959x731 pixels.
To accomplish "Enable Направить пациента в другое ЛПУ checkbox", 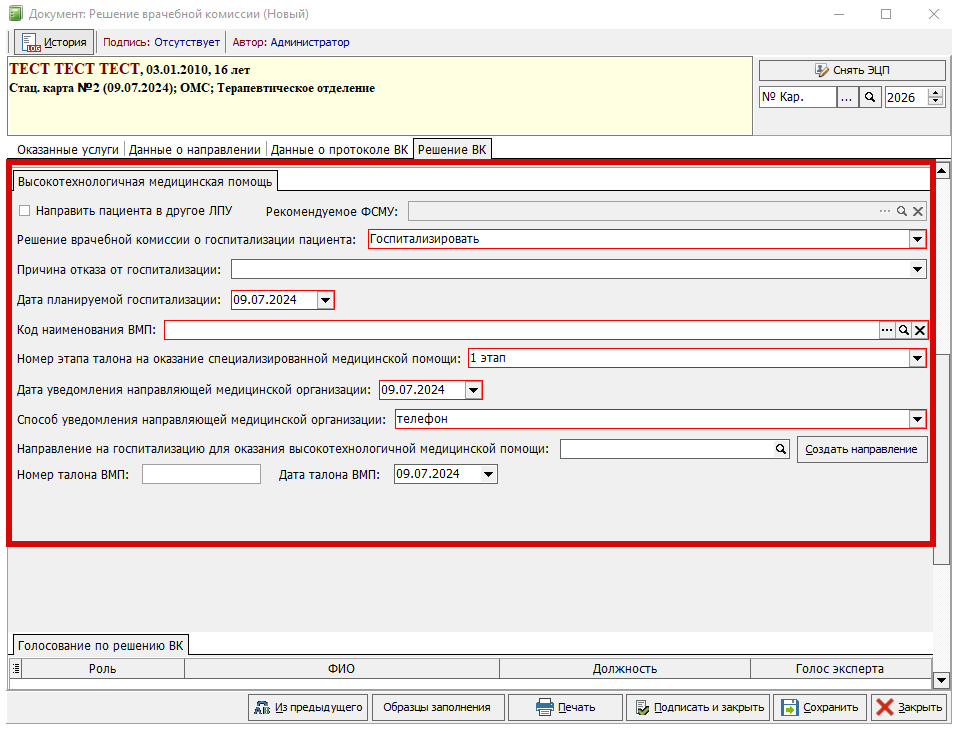I will (x=25, y=211).
